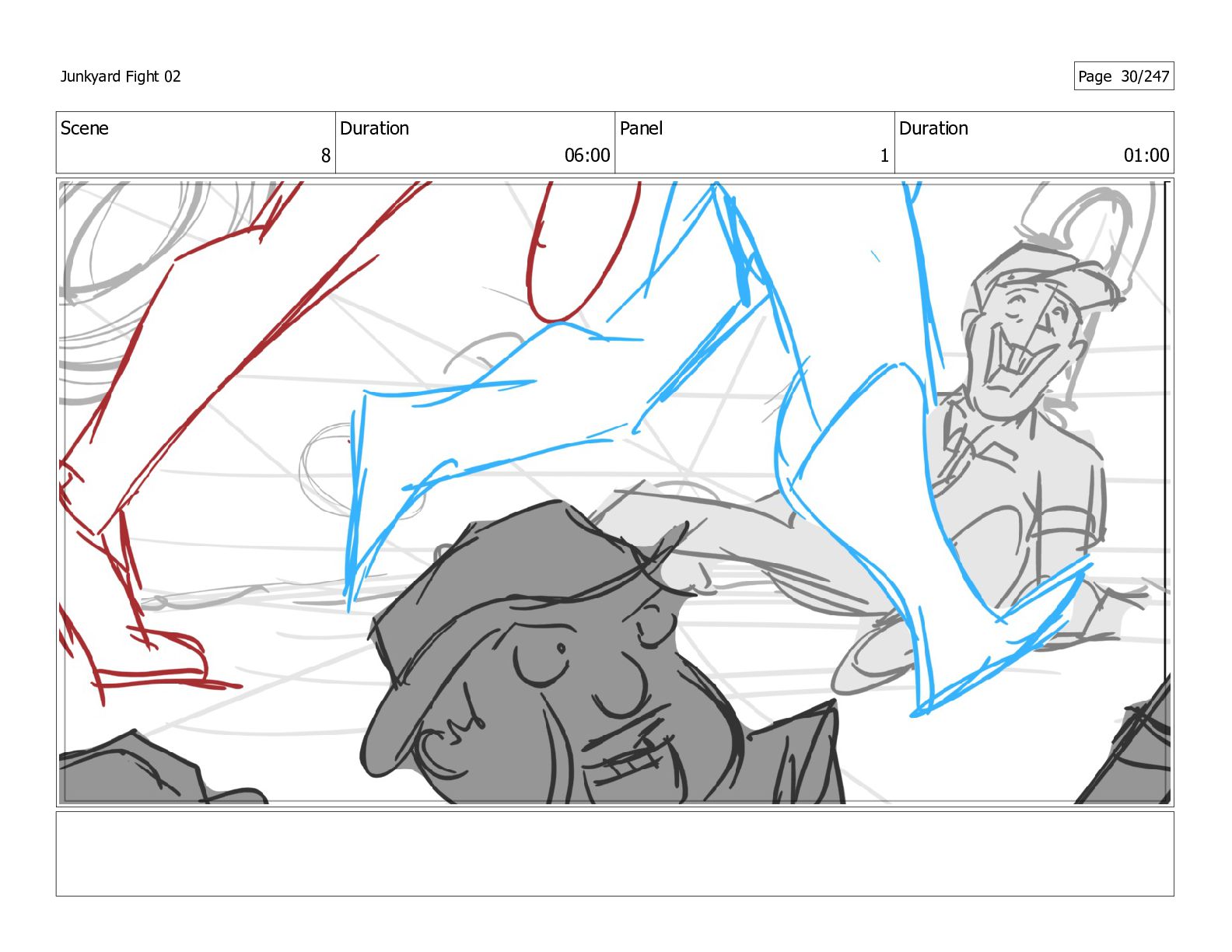Click the 'Page 30/247' page indicator box
The image size is (1232, 952).
tap(1123, 76)
